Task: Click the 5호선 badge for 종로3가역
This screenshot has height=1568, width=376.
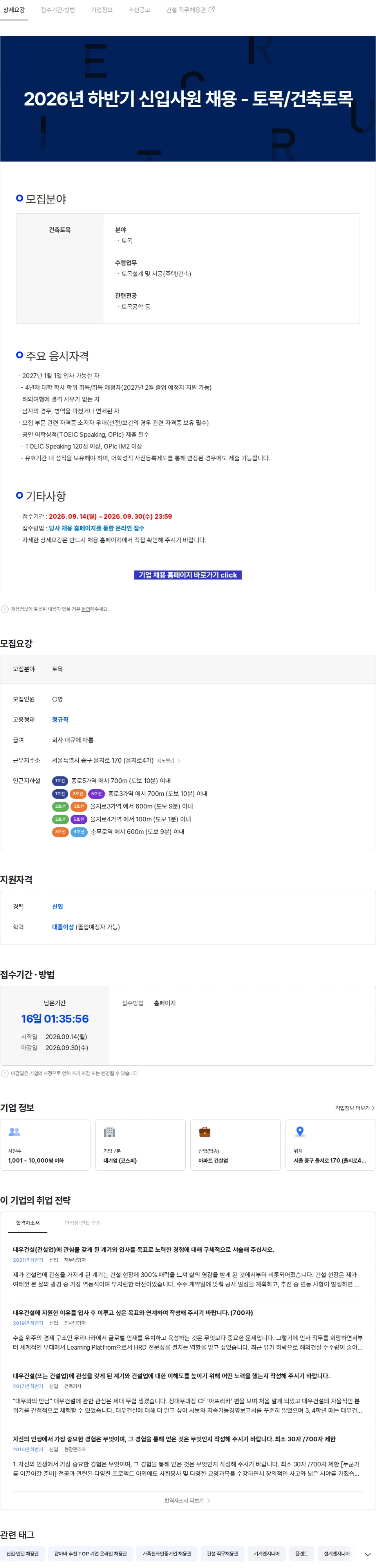Action: 97,793
